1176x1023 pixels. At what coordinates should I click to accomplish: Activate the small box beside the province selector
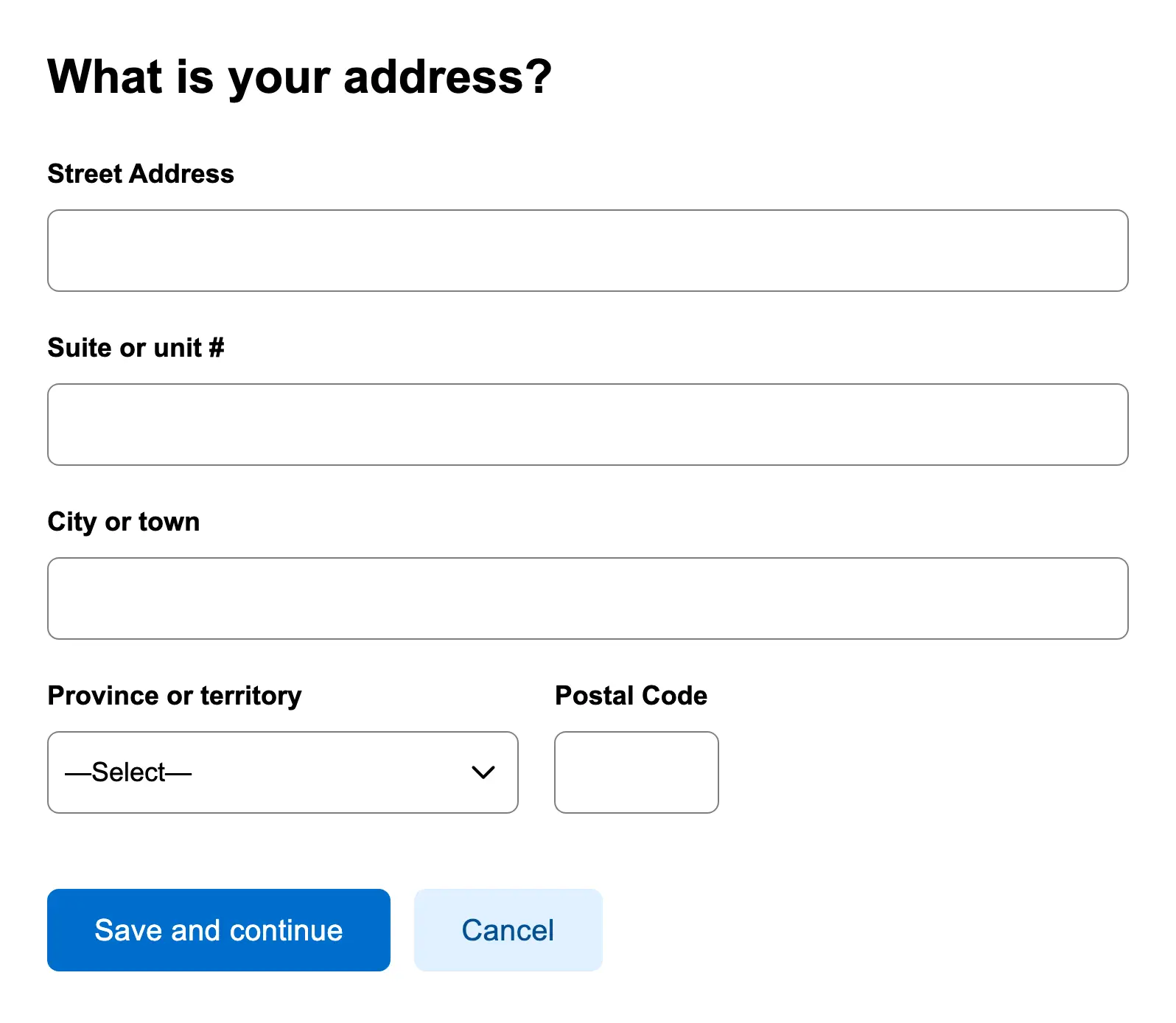[636, 772]
